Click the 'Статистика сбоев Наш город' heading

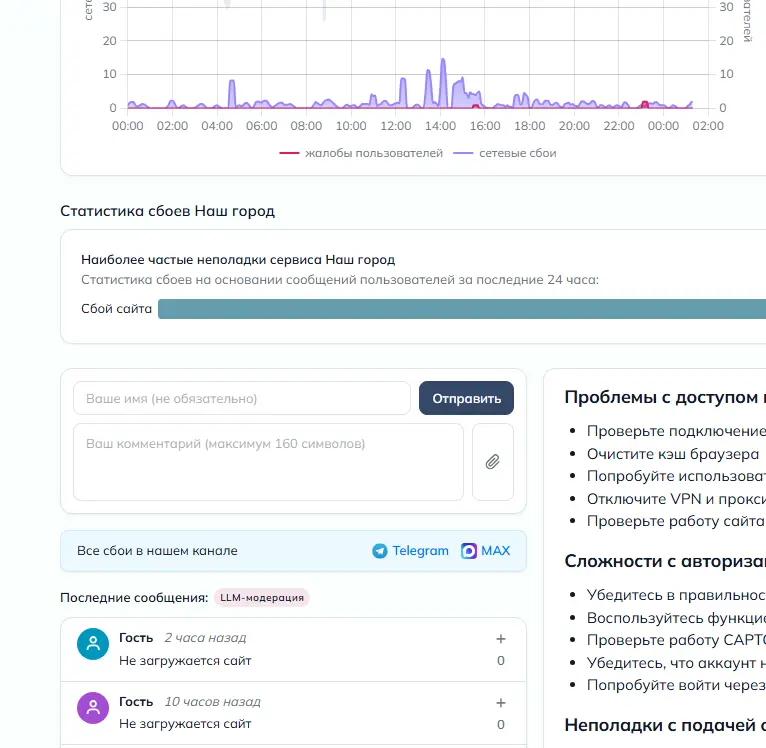(x=168, y=211)
